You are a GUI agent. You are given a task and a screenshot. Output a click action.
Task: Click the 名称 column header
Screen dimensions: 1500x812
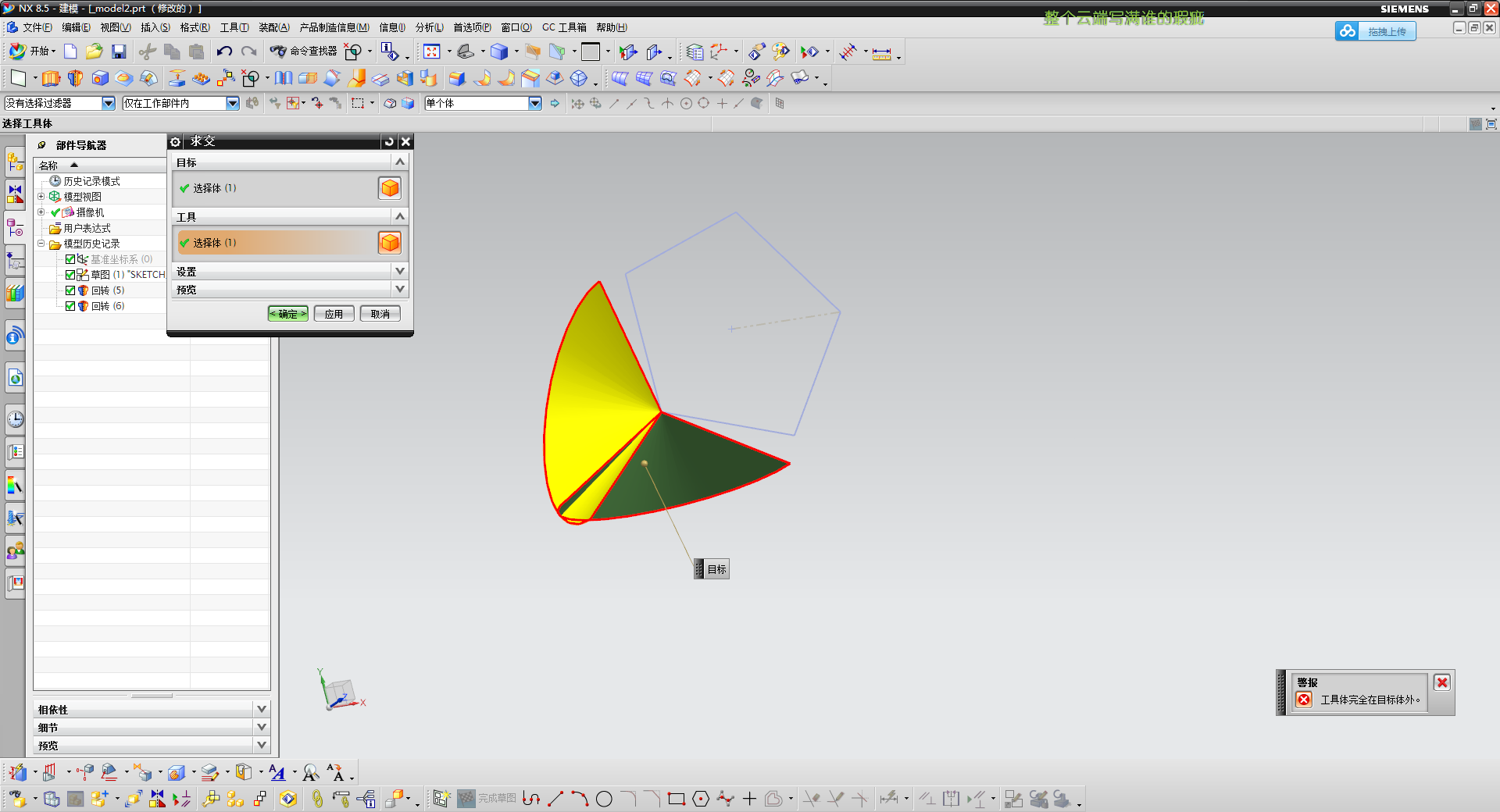point(99,165)
